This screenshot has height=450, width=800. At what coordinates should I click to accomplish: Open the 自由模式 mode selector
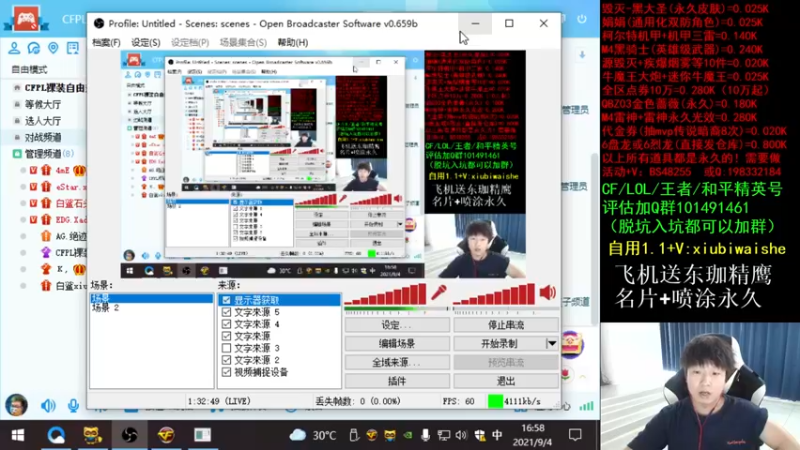pyautogui.click(x=29, y=69)
